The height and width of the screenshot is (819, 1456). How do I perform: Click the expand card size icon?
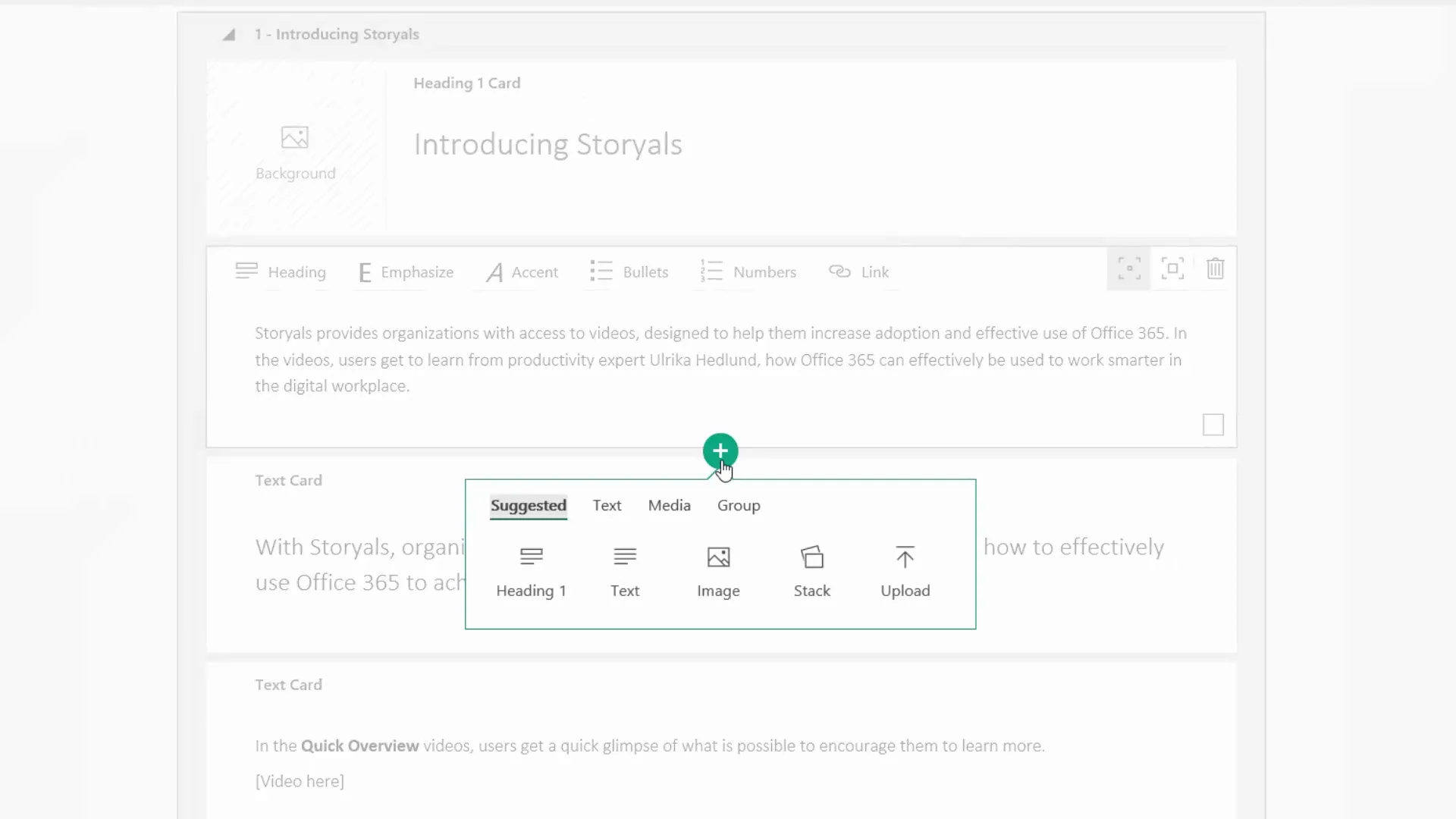[1172, 268]
